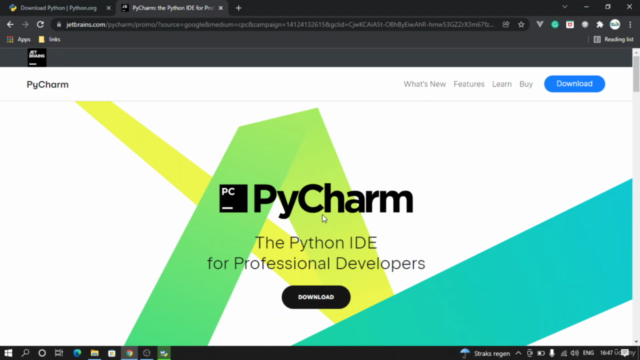Switch to Chrome in the taskbar
The image size is (640, 360).
(129, 353)
